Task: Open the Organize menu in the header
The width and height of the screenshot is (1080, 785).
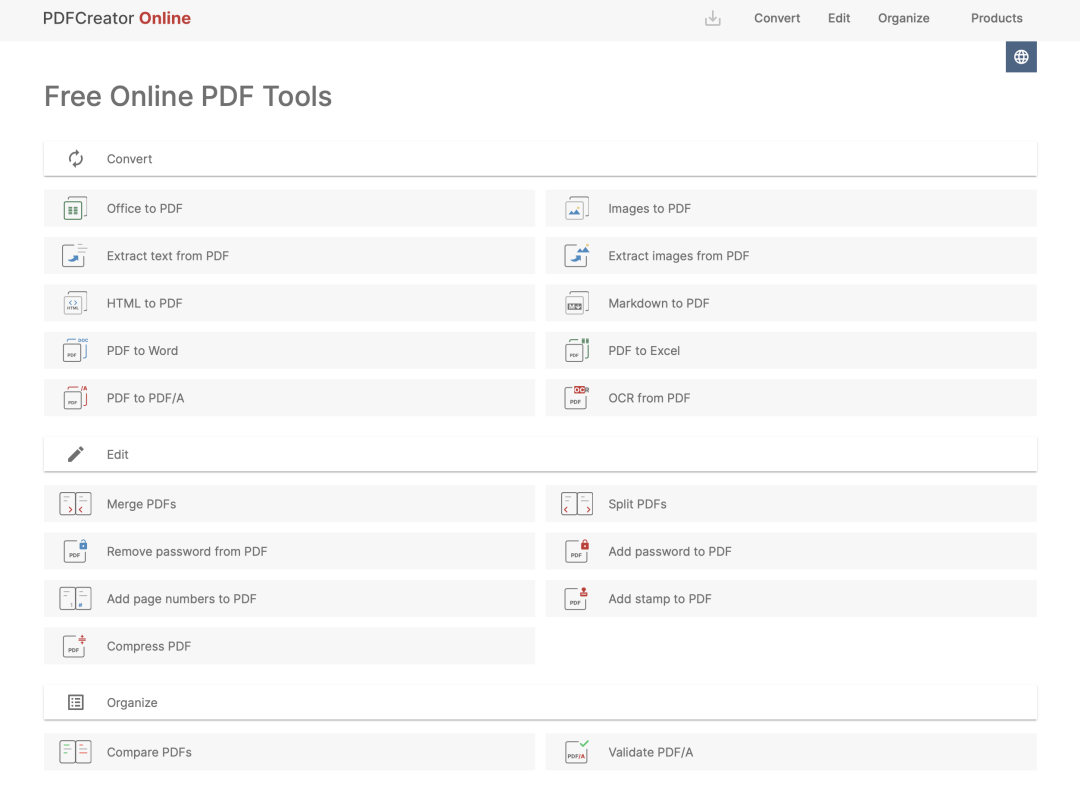Action: click(x=903, y=18)
